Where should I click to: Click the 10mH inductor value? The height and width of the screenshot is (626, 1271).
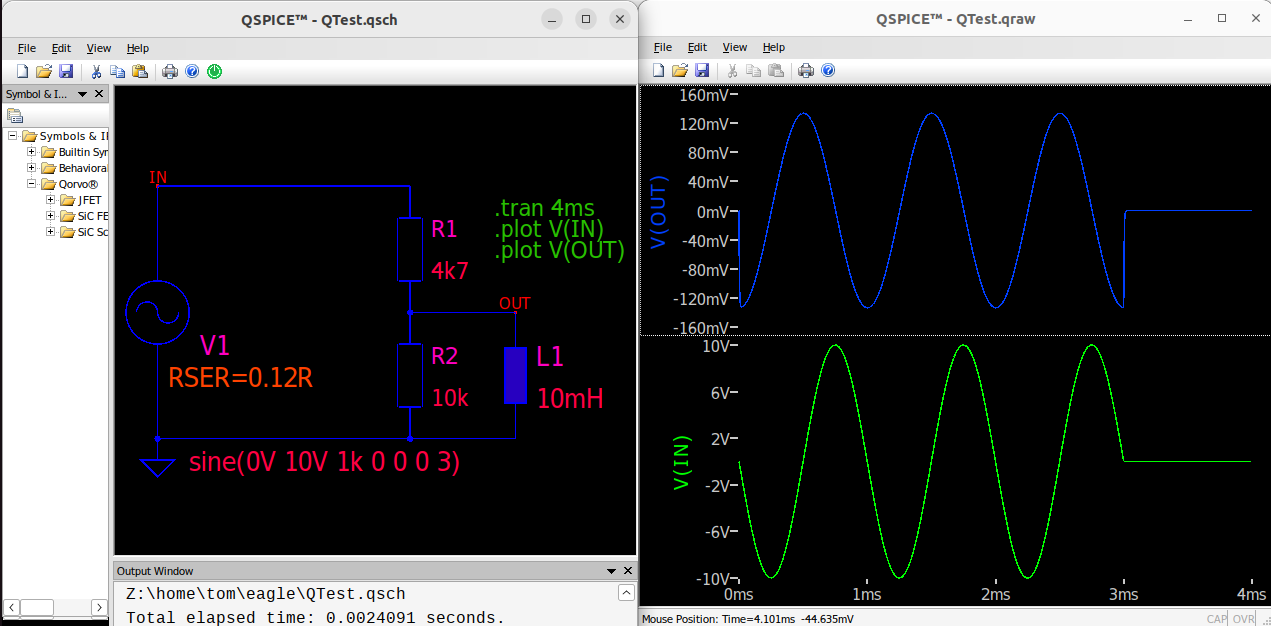570,399
